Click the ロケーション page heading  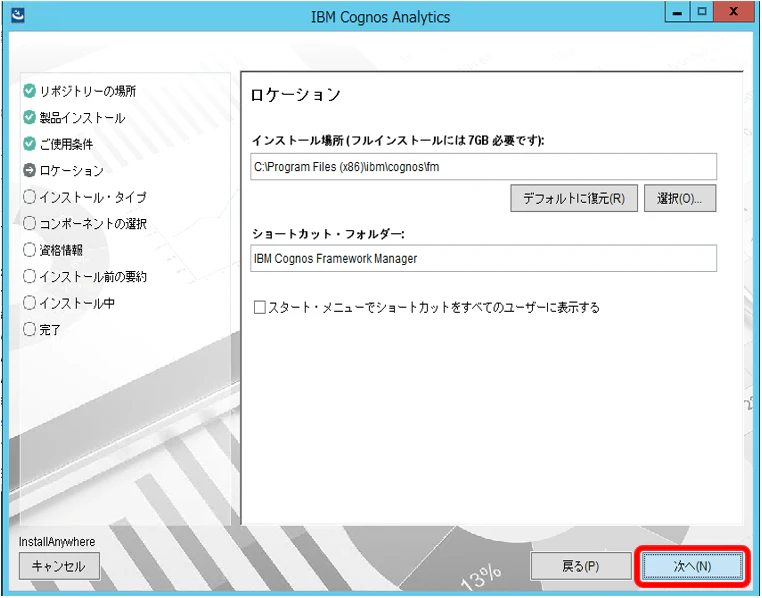(295, 95)
